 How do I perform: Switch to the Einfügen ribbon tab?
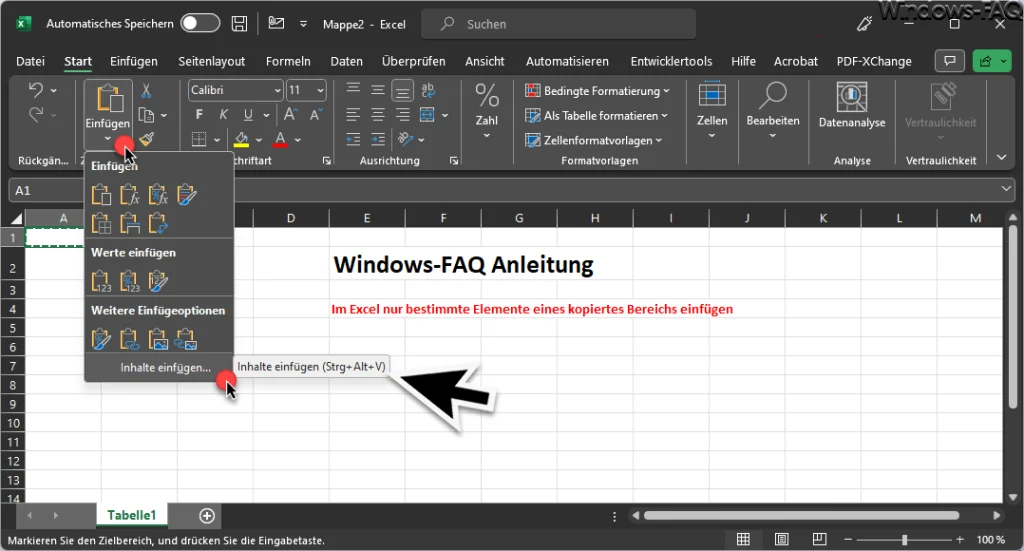[134, 61]
